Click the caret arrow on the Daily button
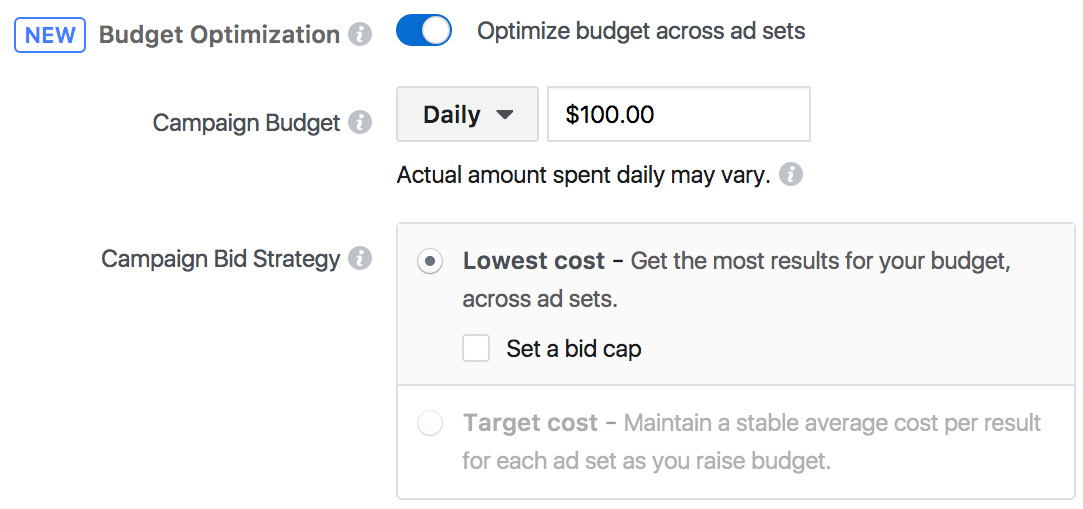 click(x=504, y=114)
